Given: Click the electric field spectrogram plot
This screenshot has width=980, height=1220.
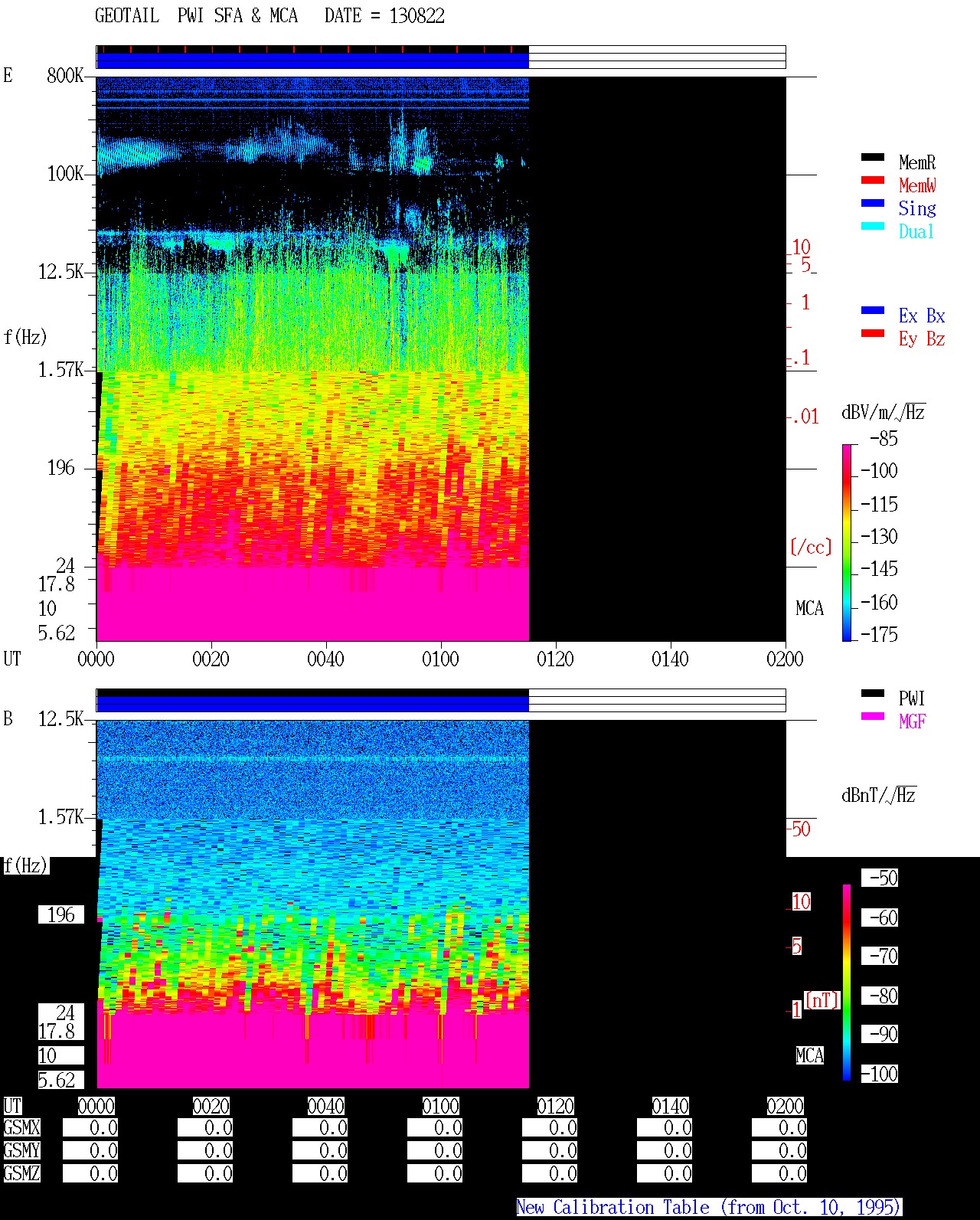Looking at the screenshot, I should point(441,358).
